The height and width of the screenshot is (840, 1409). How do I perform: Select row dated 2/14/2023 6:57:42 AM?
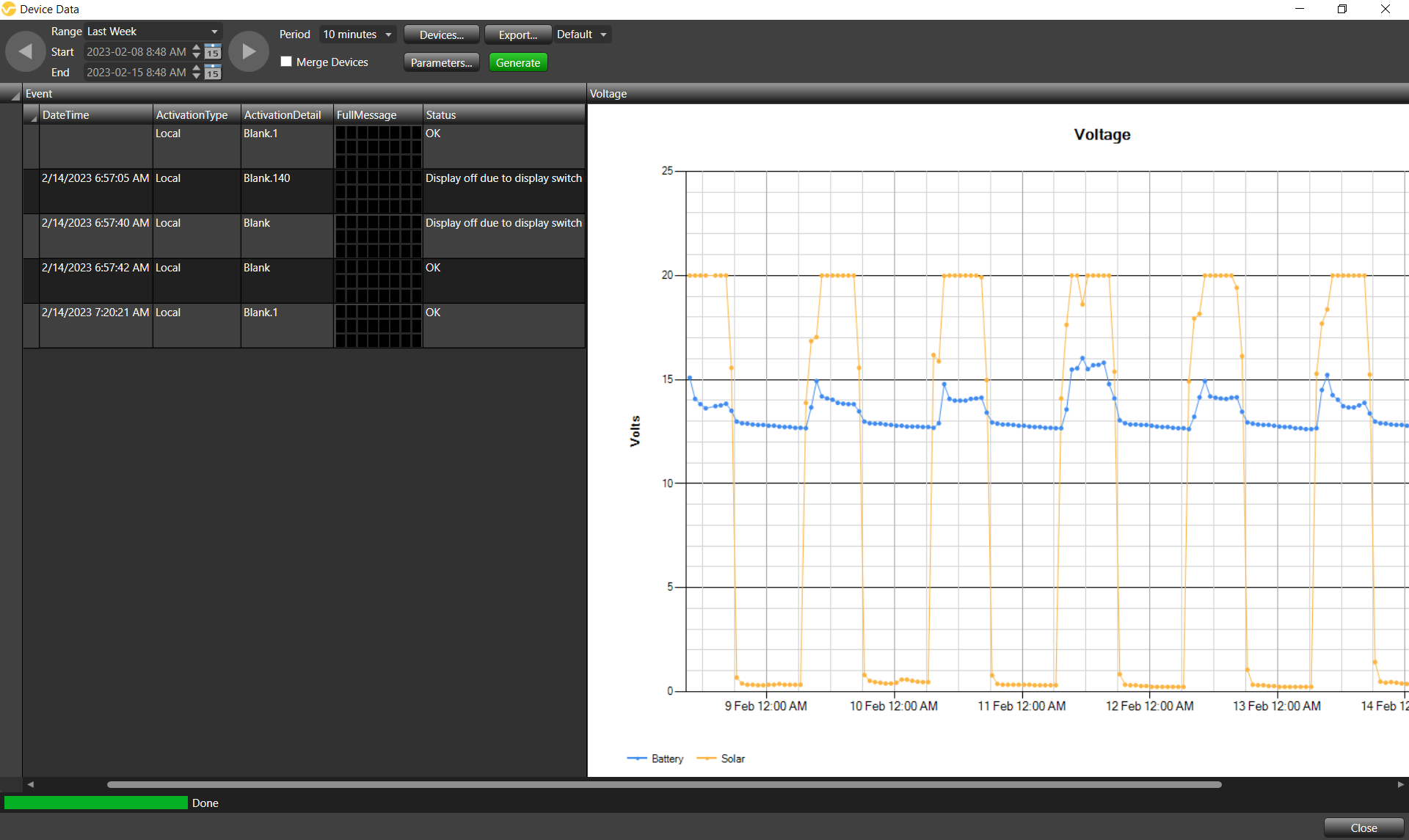(x=304, y=281)
